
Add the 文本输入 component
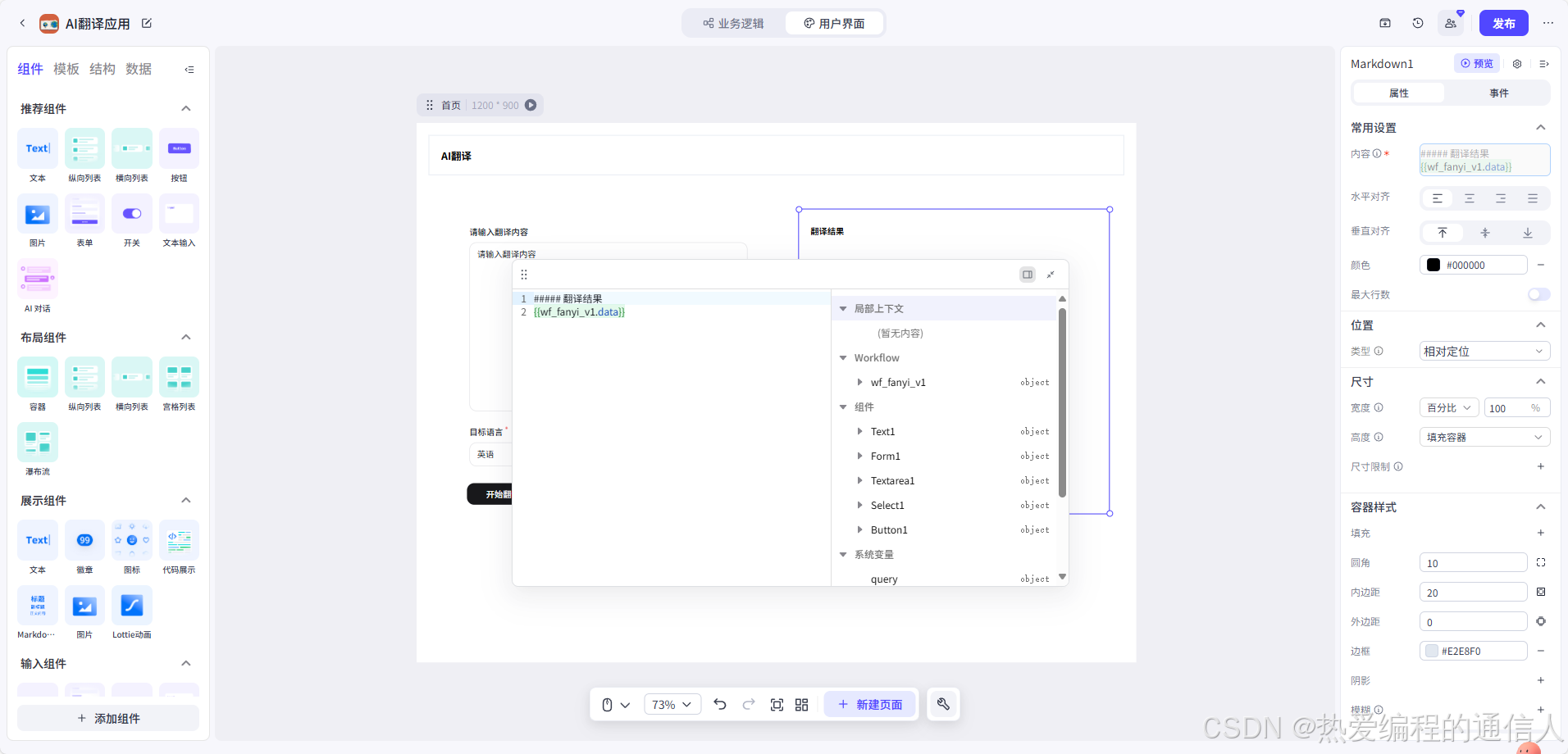(x=179, y=214)
